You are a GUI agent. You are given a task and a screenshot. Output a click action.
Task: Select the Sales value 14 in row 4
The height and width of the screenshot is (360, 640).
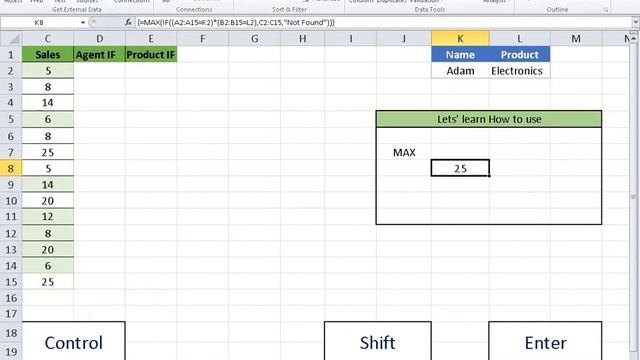48,103
